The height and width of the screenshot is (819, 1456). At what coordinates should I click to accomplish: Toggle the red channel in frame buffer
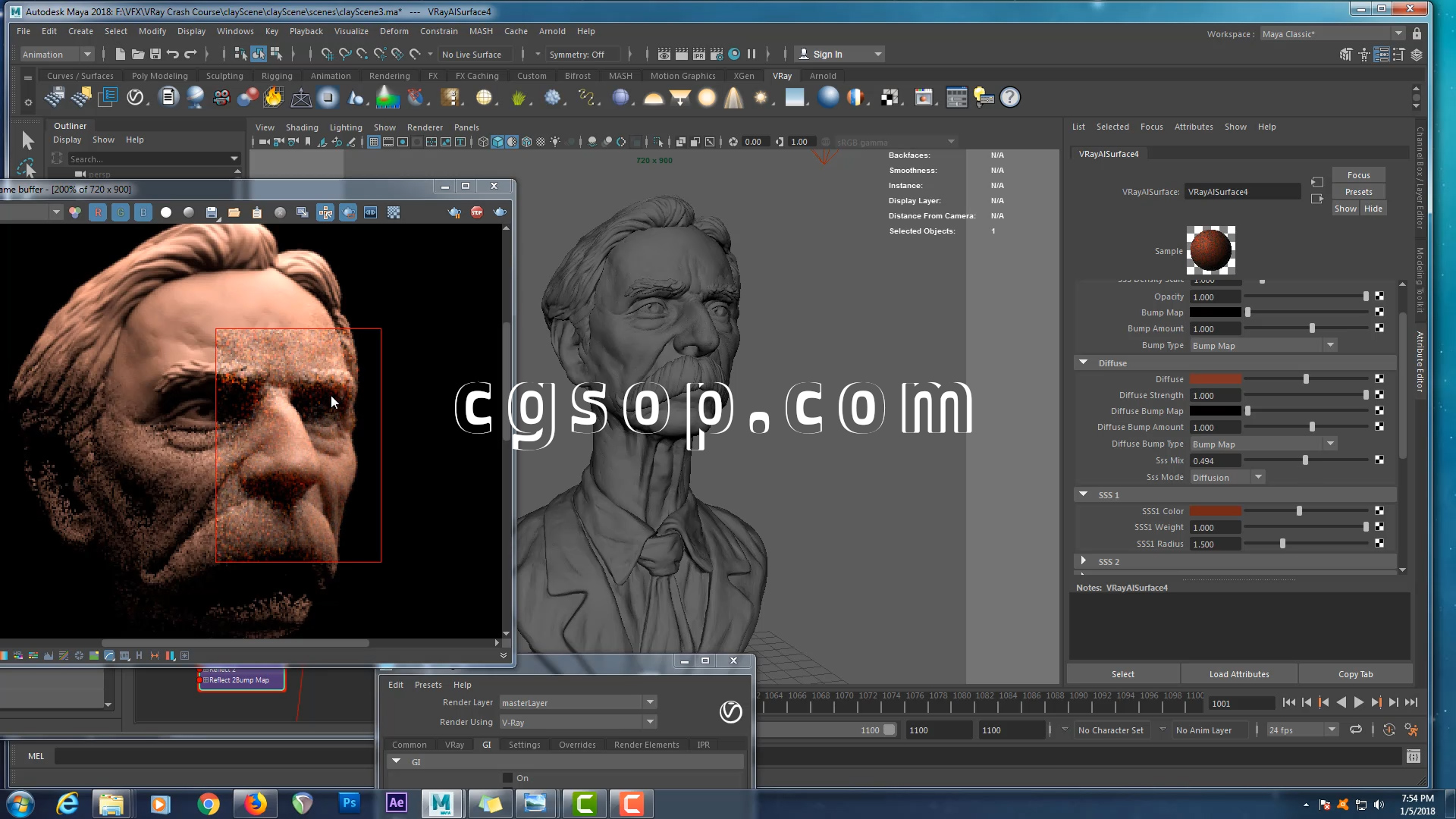click(x=98, y=213)
